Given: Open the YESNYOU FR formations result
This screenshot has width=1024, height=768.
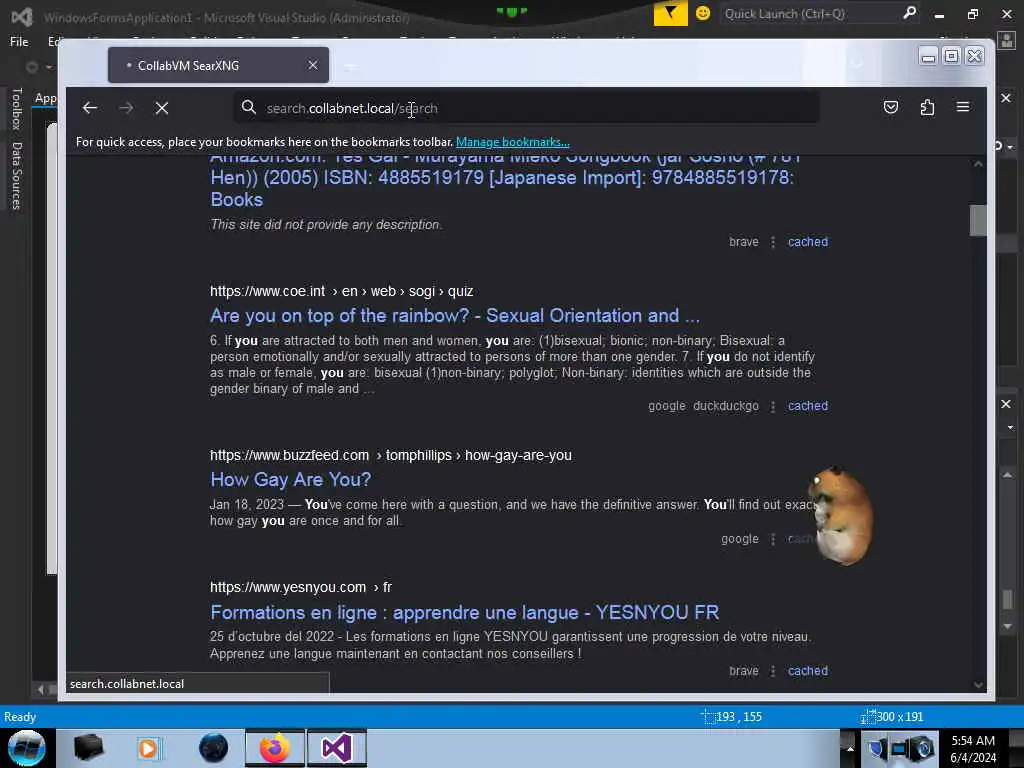Looking at the screenshot, I should (x=464, y=613).
